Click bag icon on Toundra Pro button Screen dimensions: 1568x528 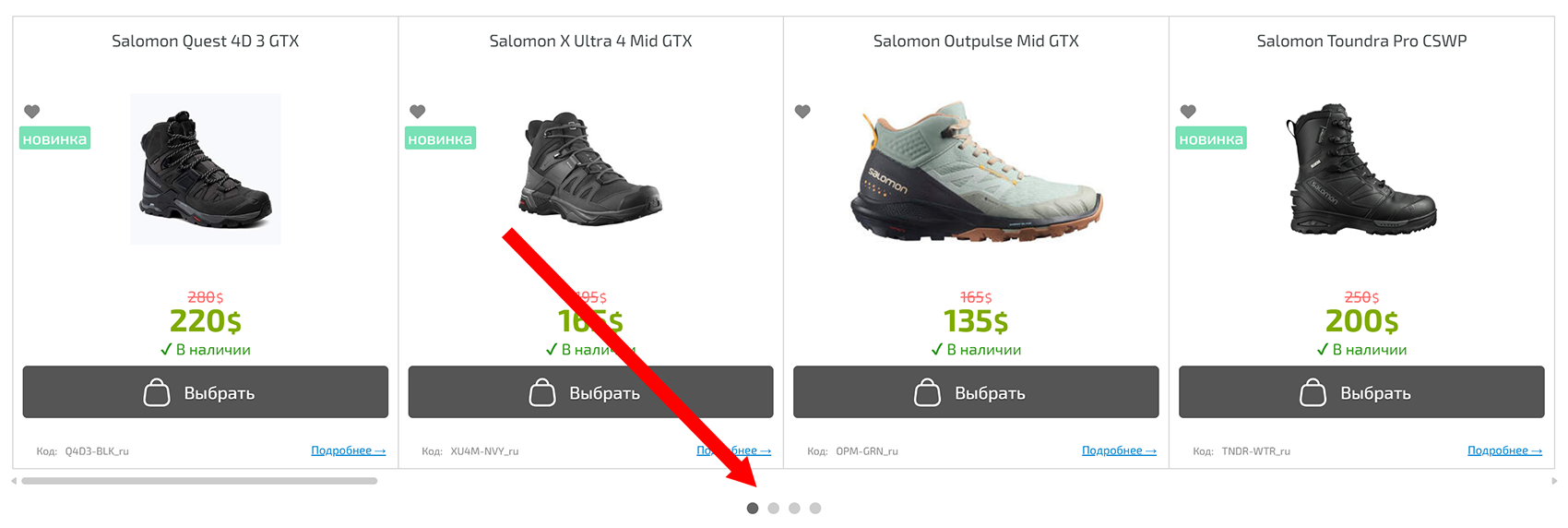[1313, 393]
